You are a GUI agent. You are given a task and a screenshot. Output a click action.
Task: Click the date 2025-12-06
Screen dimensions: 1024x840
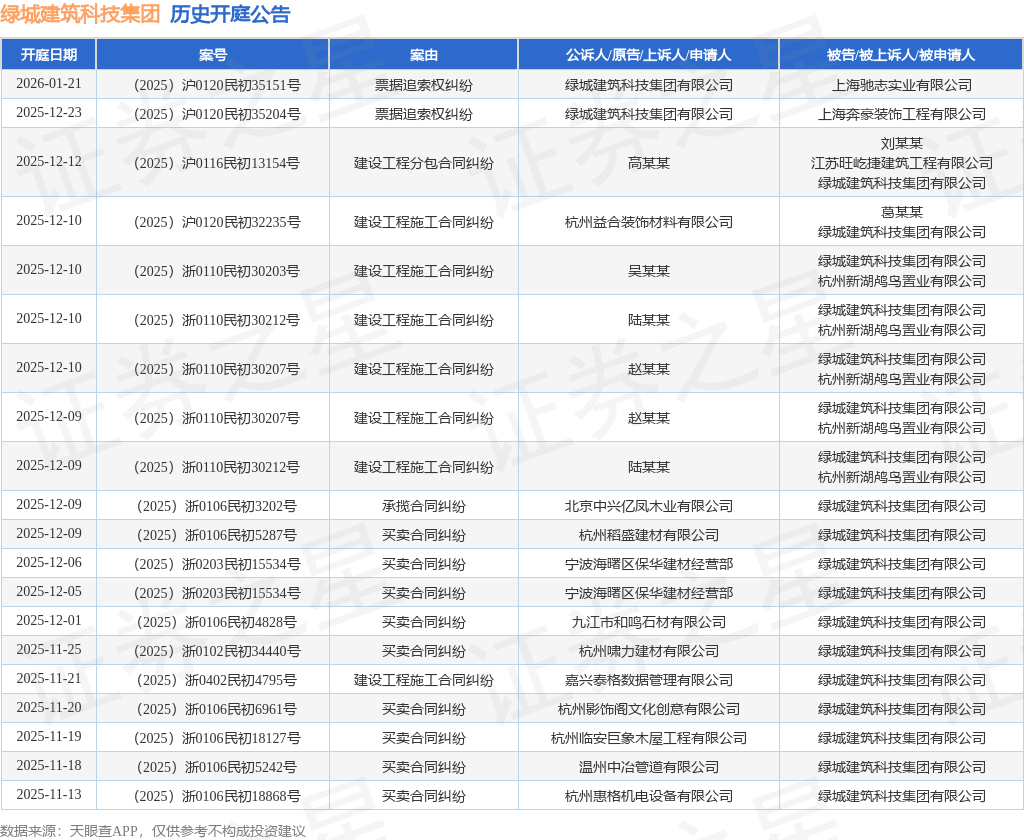tap(49, 562)
